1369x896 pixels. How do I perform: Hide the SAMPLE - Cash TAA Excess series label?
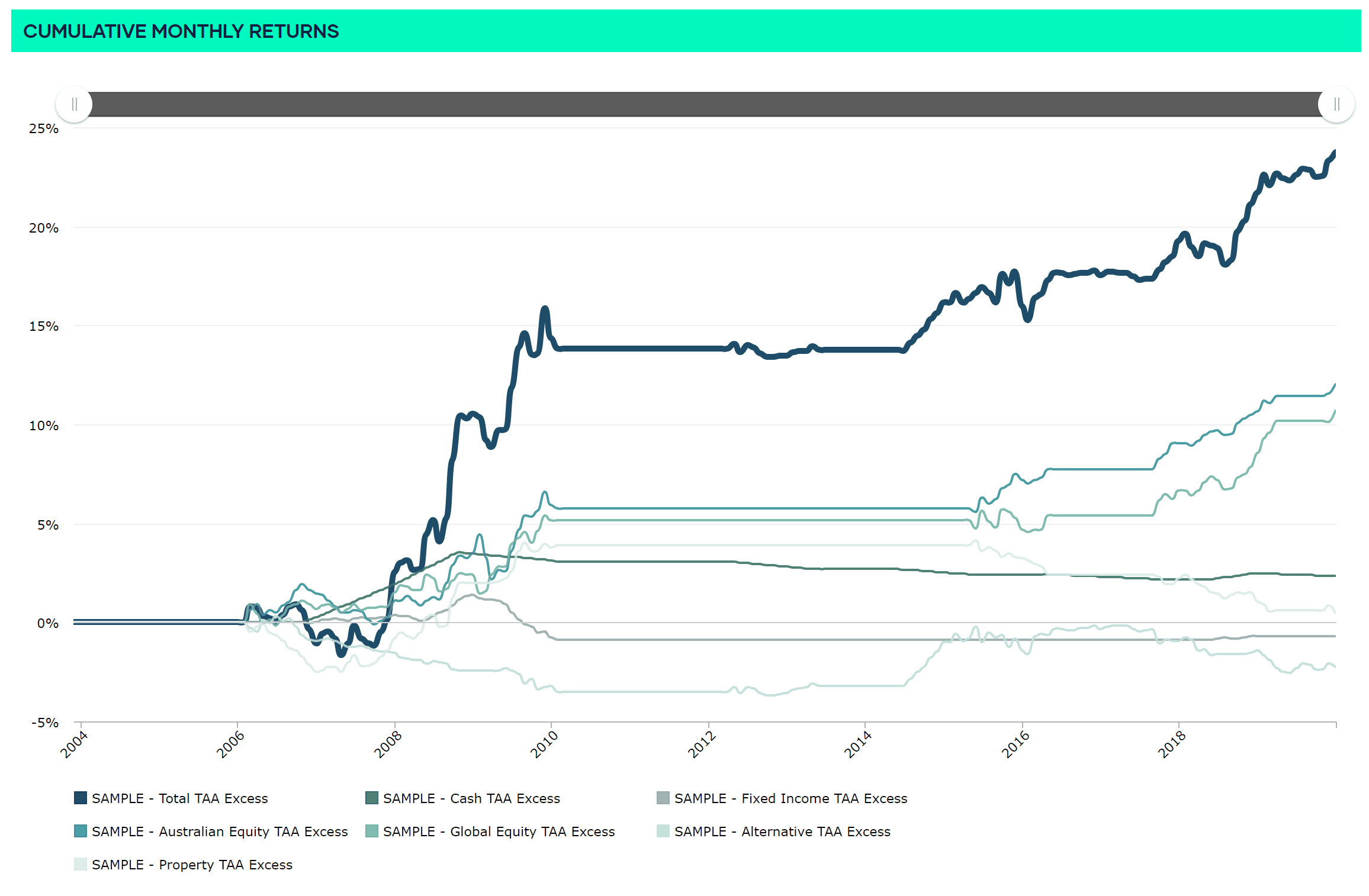coord(471,798)
